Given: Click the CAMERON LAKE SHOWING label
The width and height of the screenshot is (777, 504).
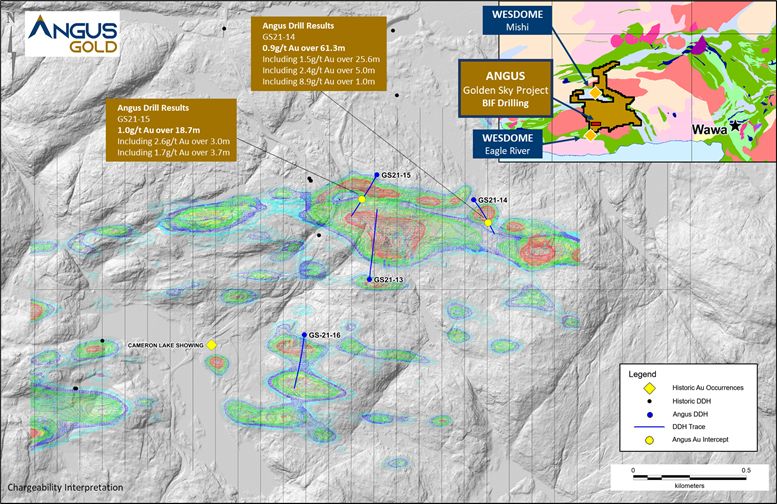Looking at the screenshot, I should pyautogui.click(x=166, y=345).
